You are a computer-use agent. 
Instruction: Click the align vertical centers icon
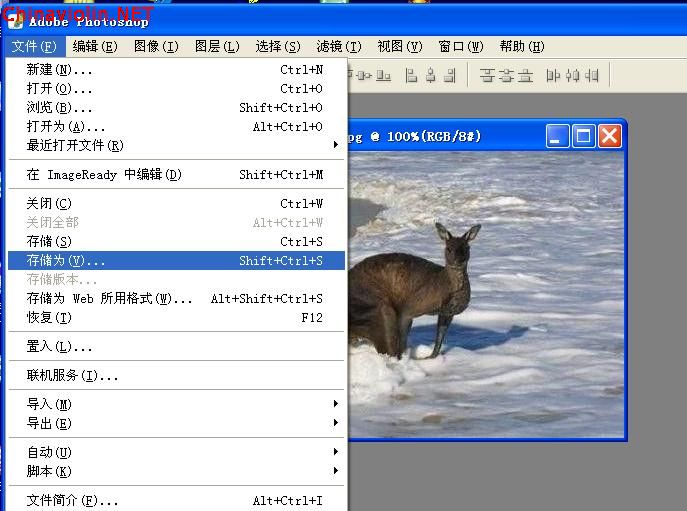pos(364,76)
